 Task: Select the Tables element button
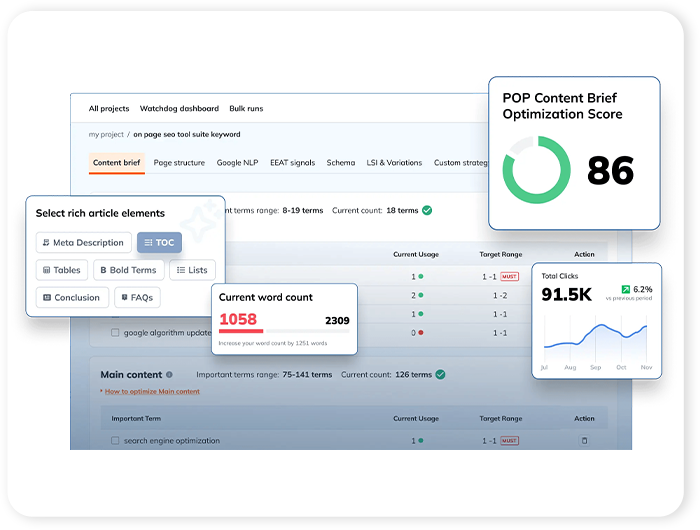pos(62,270)
